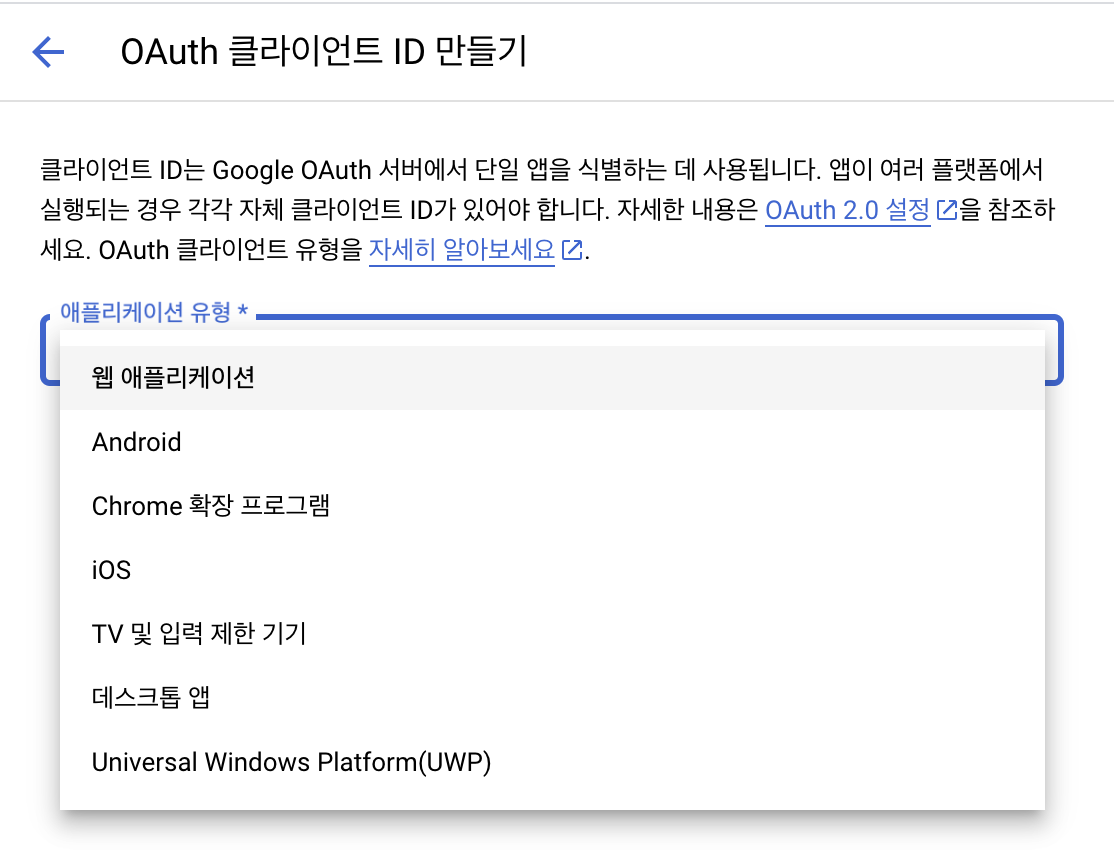Select the 웹 애플리케이션 option
1114x856 pixels.
(x=552, y=378)
